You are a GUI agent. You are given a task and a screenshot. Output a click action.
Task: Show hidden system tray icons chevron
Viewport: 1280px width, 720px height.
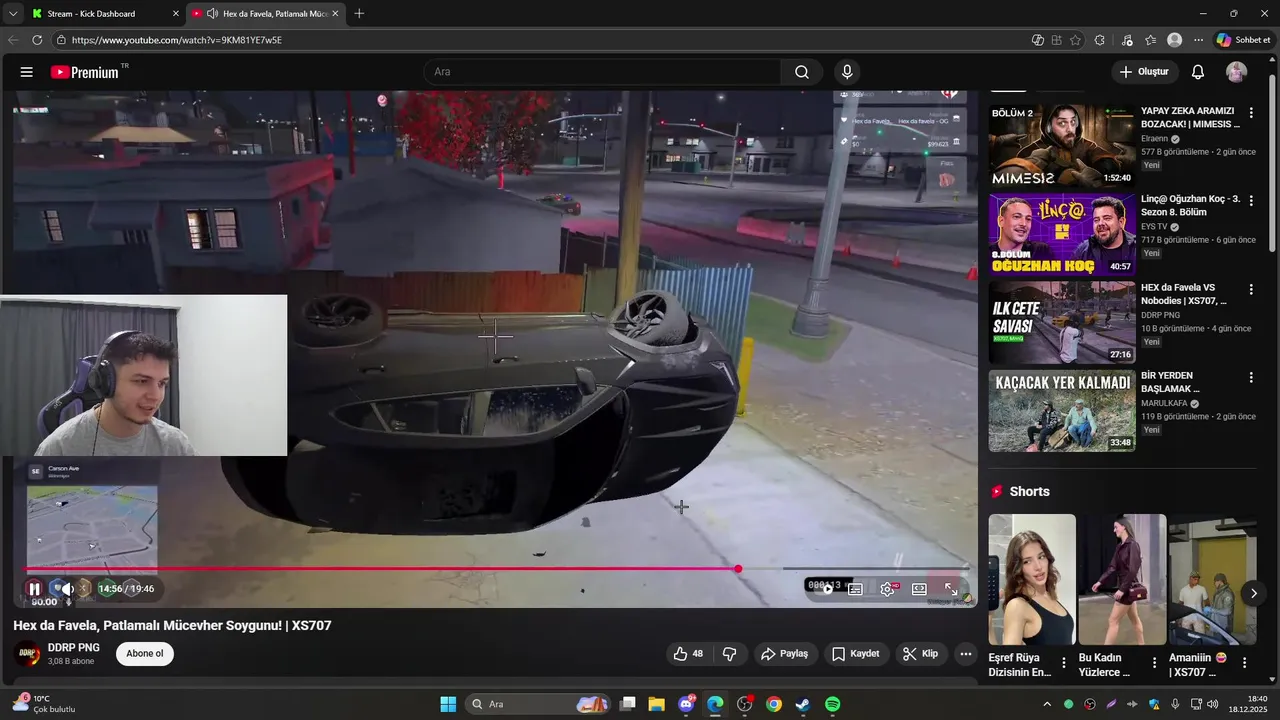[1047, 704]
